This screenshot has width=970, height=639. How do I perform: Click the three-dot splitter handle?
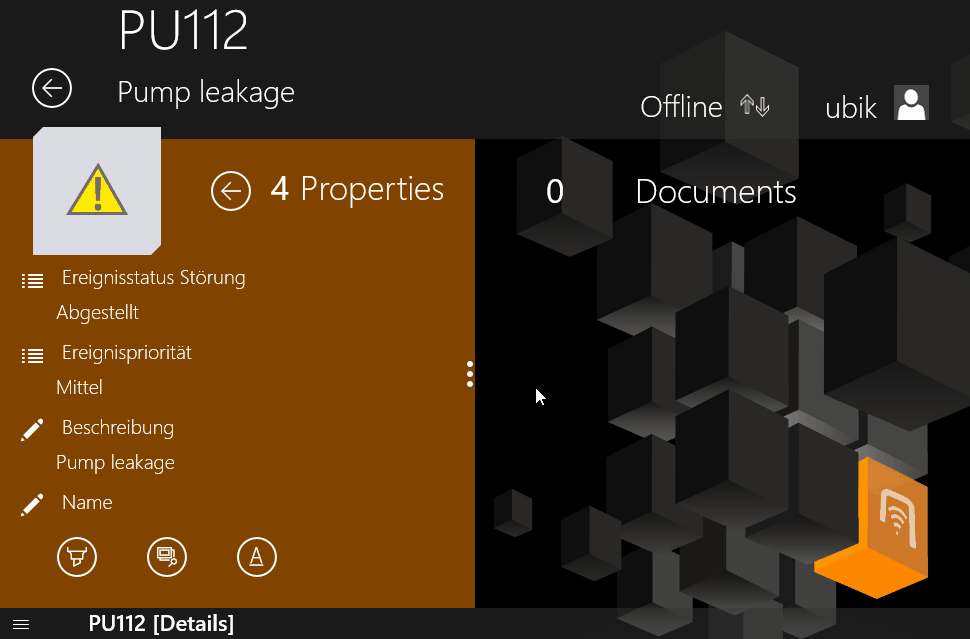(x=470, y=374)
